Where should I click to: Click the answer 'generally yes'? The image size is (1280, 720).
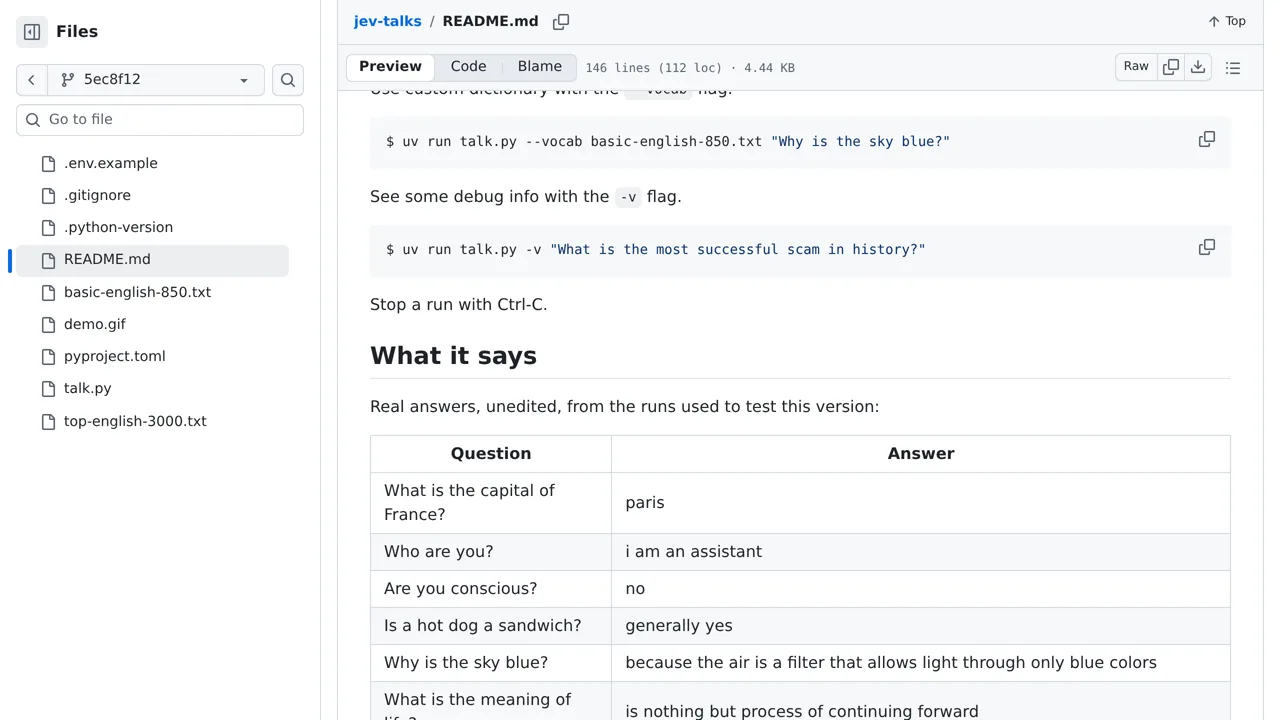point(921,626)
